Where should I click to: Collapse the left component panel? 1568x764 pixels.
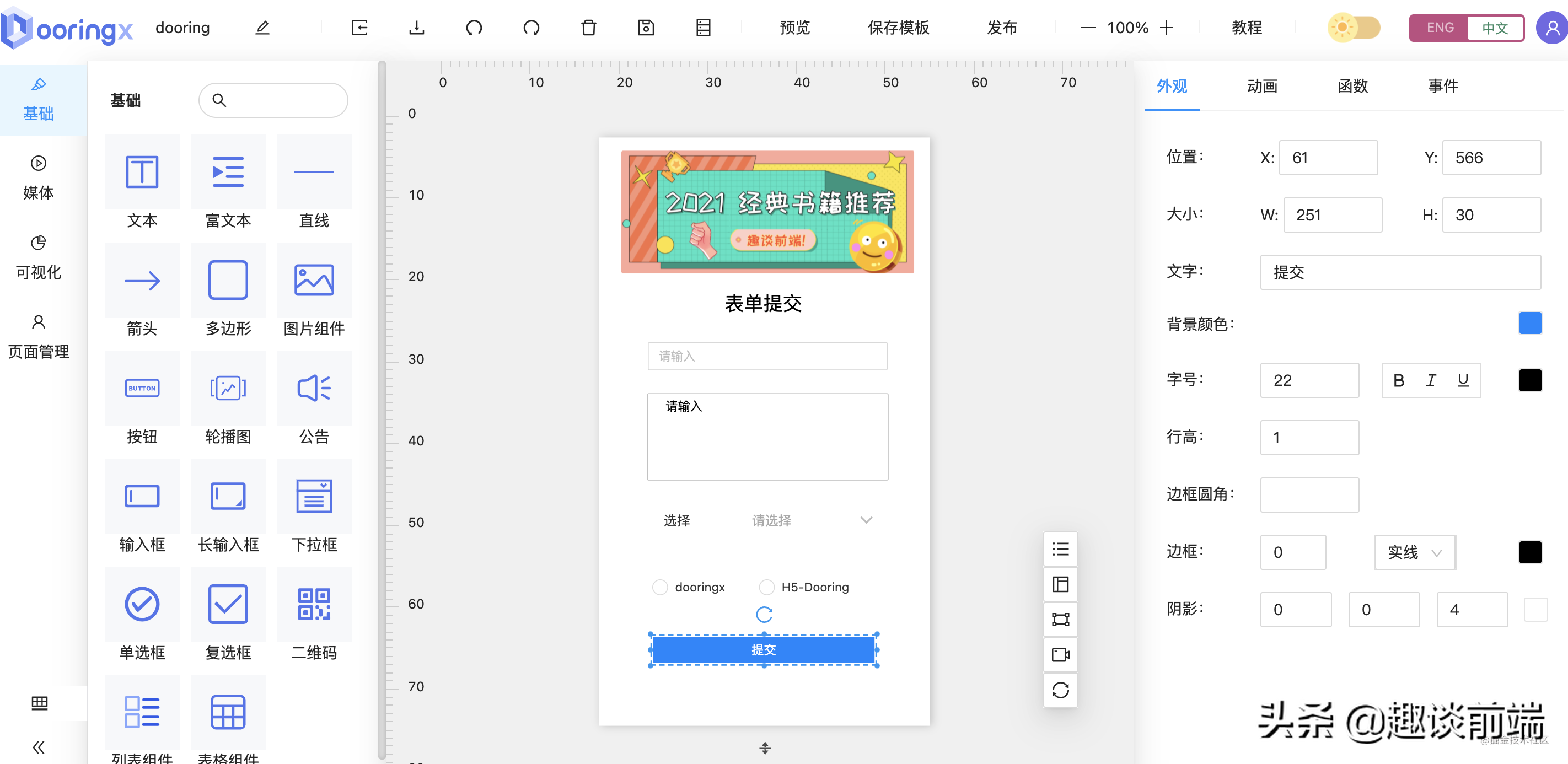pos(39,747)
